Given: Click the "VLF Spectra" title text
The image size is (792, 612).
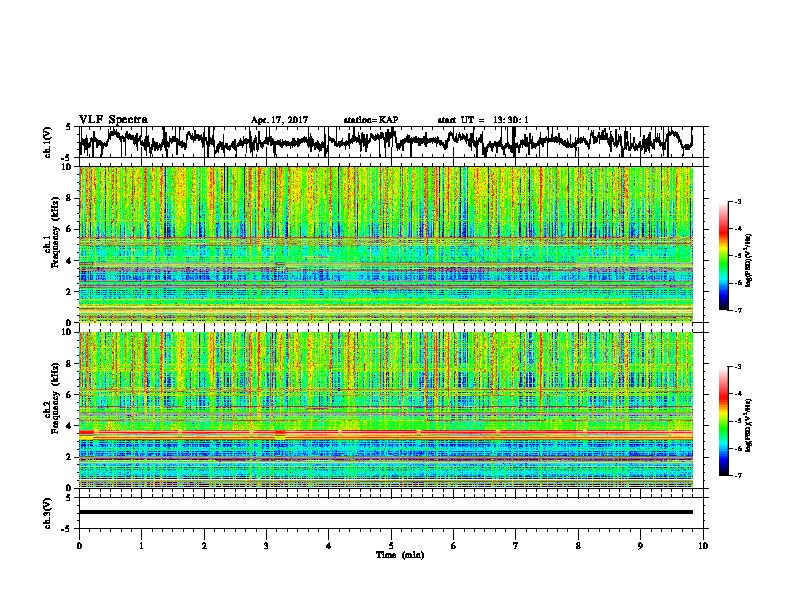Looking at the screenshot, I should 113,120.
